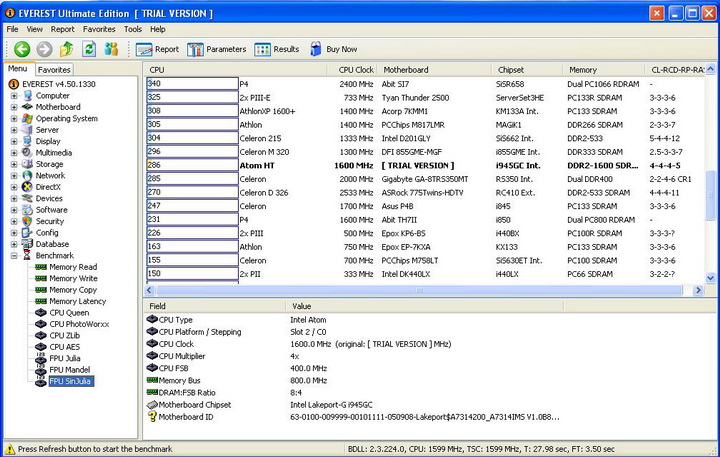The image size is (720, 457).
Task: Expand the Network tree node
Action: (14, 176)
